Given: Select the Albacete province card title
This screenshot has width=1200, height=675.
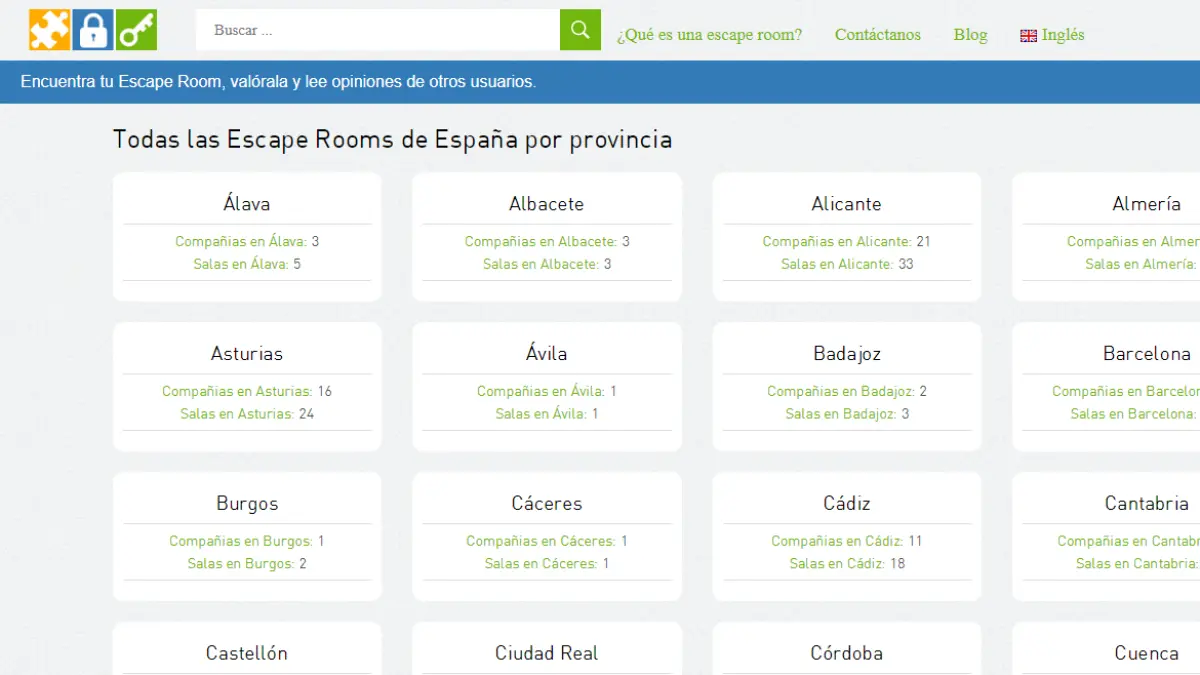Looking at the screenshot, I should [546, 204].
